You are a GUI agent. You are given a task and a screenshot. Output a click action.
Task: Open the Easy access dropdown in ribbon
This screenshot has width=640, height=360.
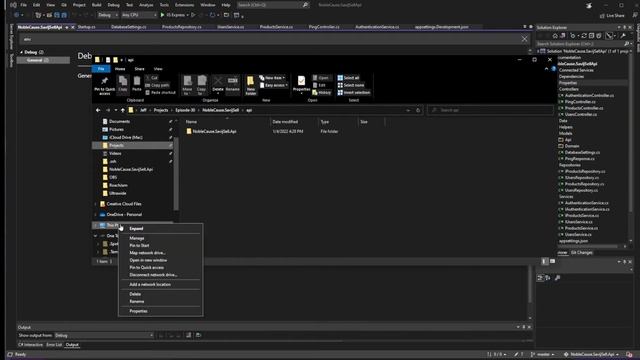(x=273, y=85)
